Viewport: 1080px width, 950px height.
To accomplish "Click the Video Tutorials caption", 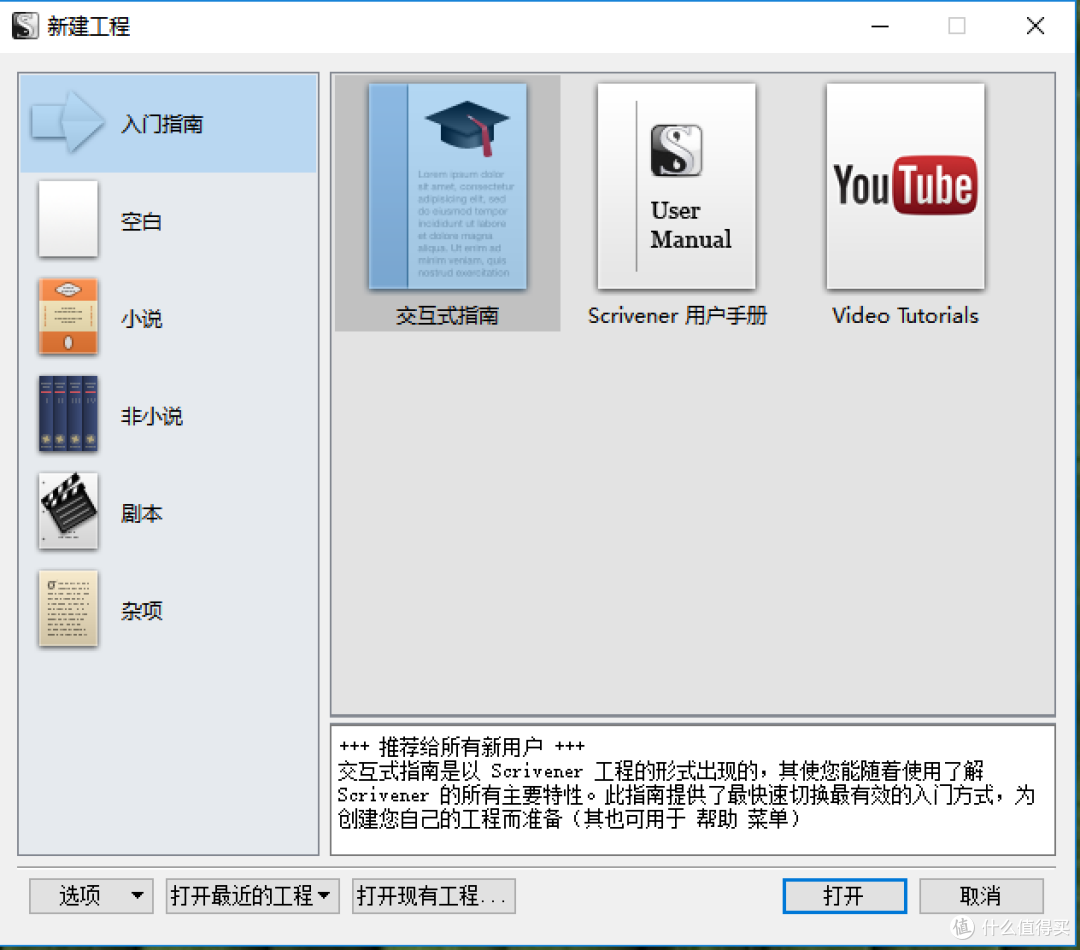I will point(905,316).
